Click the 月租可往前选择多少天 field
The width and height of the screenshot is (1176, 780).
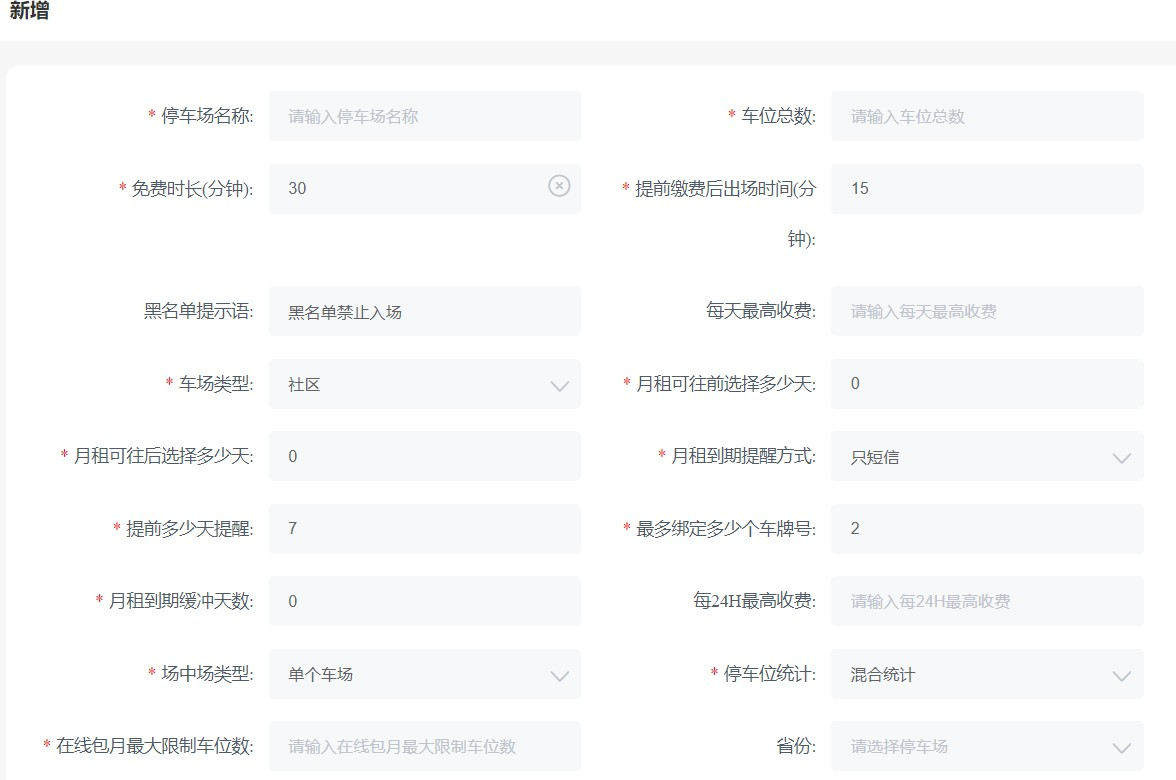pyautogui.click(x=986, y=384)
